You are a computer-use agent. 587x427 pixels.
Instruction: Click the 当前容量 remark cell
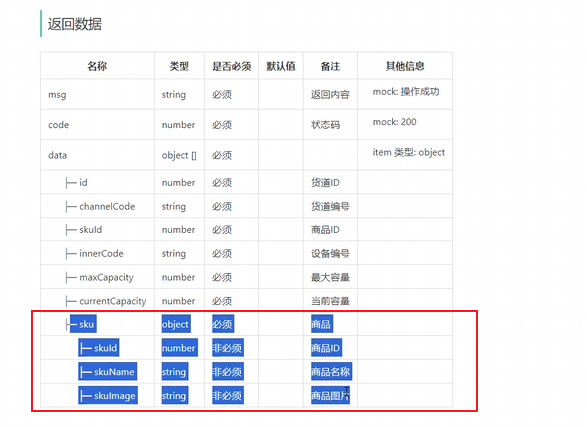(x=330, y=301)
